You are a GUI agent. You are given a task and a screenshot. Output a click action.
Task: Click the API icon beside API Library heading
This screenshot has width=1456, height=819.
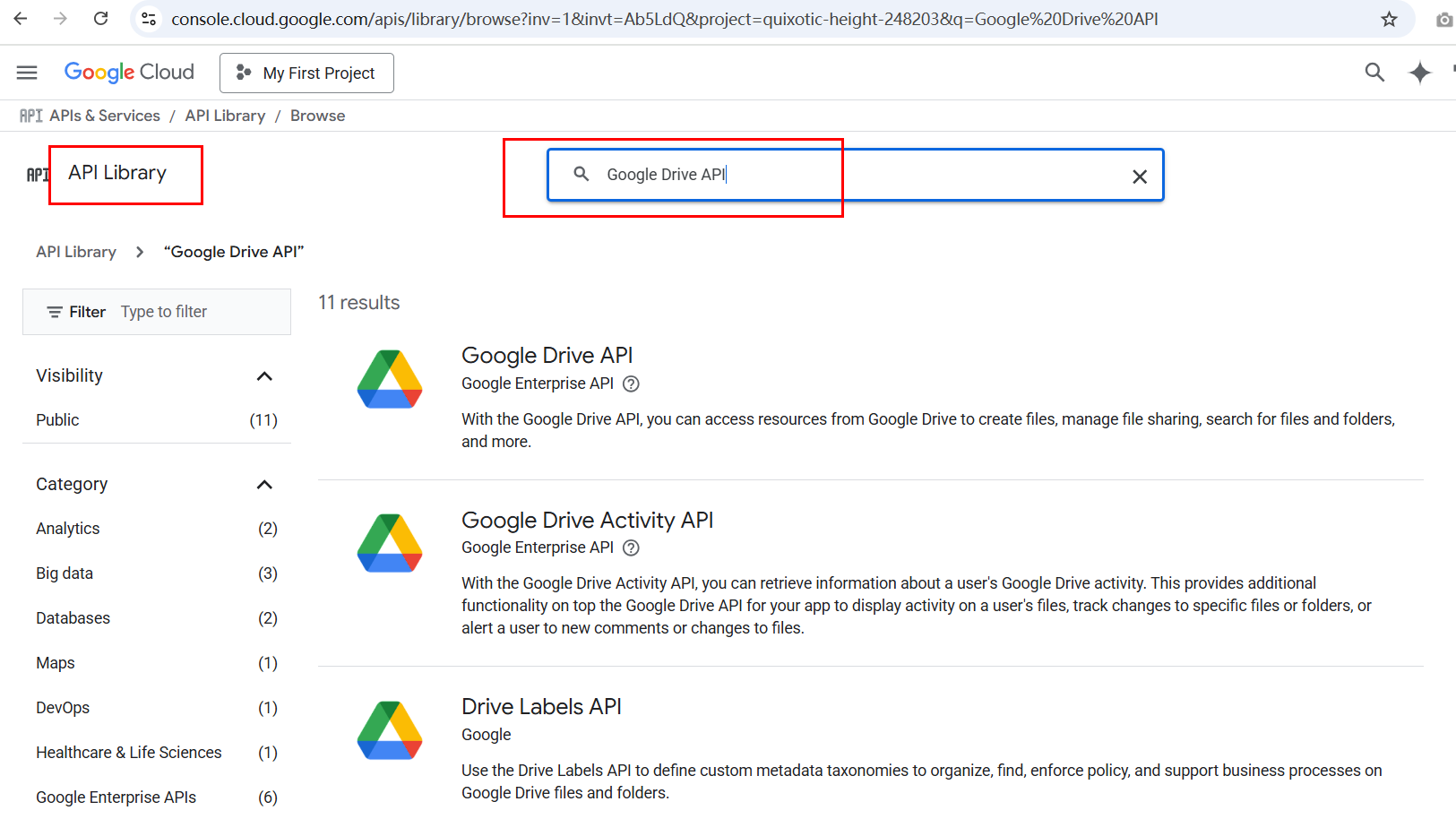click(38, 175)
